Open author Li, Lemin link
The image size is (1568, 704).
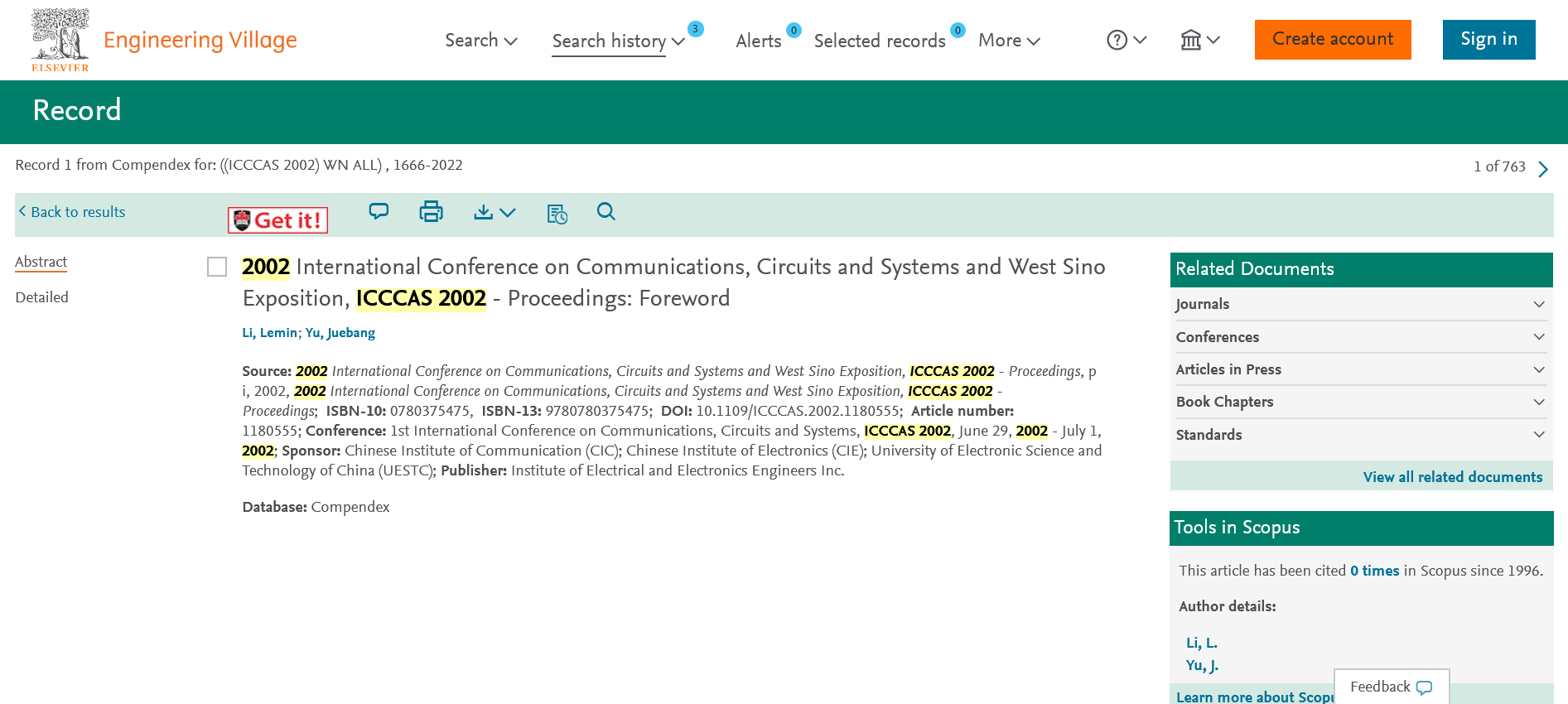click(269, 333)
